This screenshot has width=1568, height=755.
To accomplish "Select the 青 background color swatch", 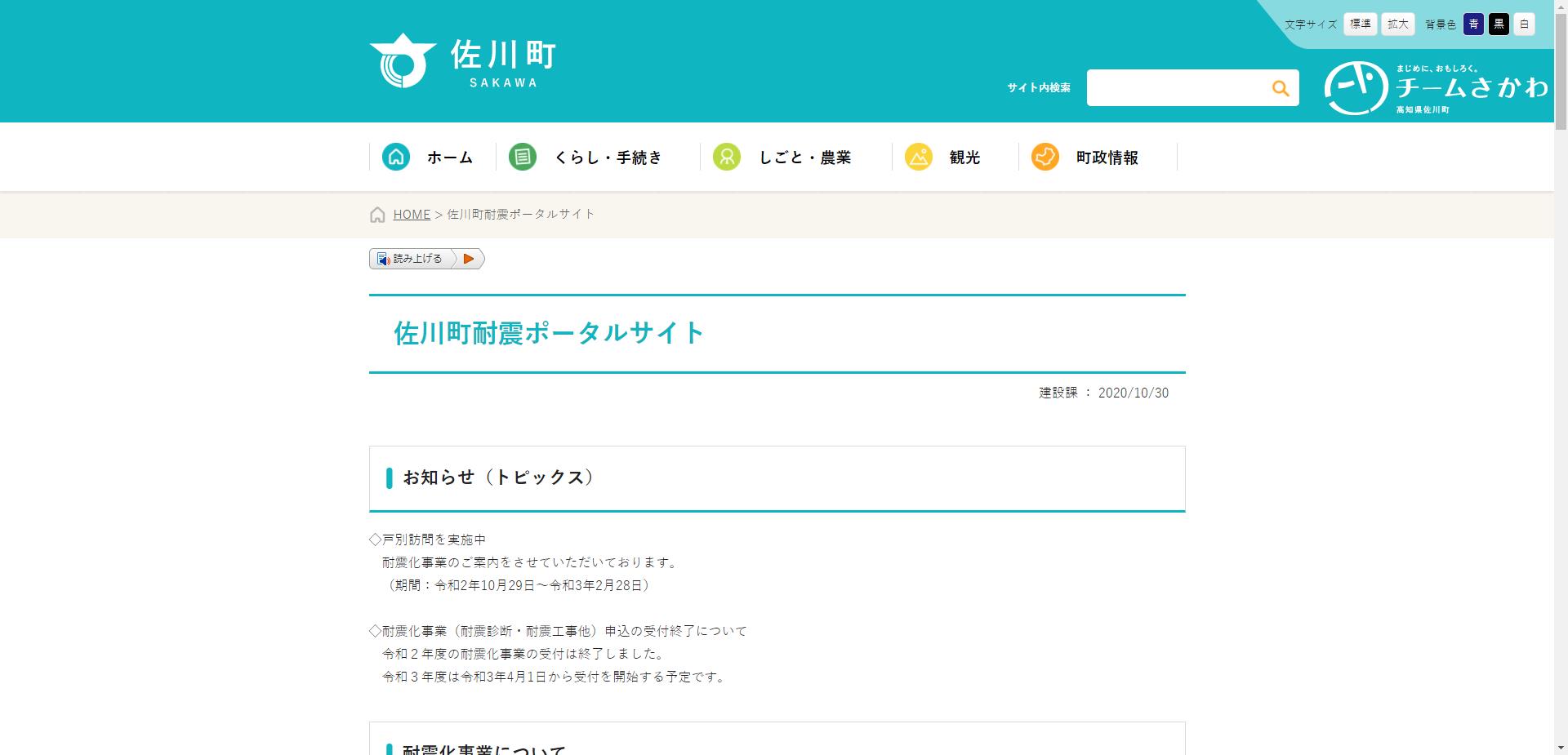I will click(1474, 24).
